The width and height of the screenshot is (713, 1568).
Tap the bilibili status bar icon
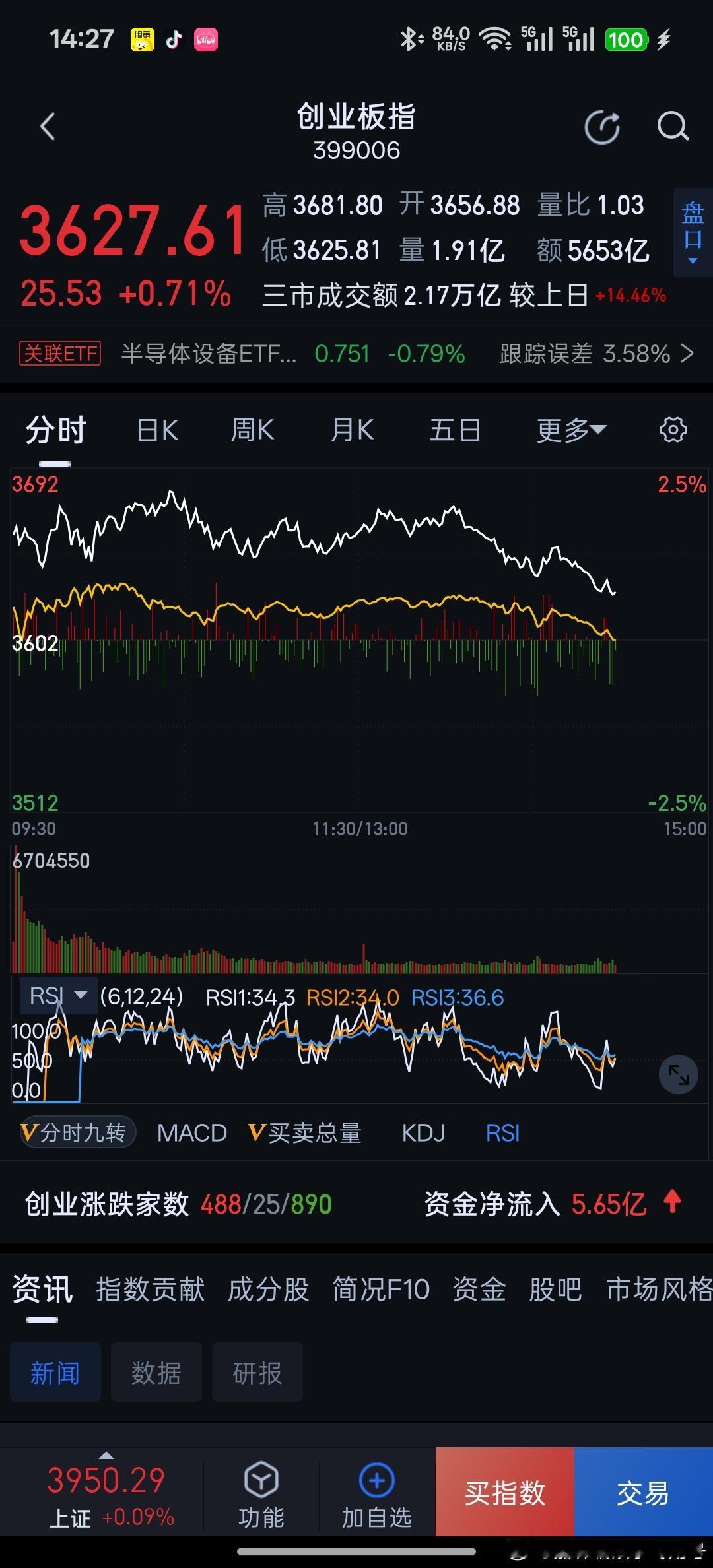point(206,40)
